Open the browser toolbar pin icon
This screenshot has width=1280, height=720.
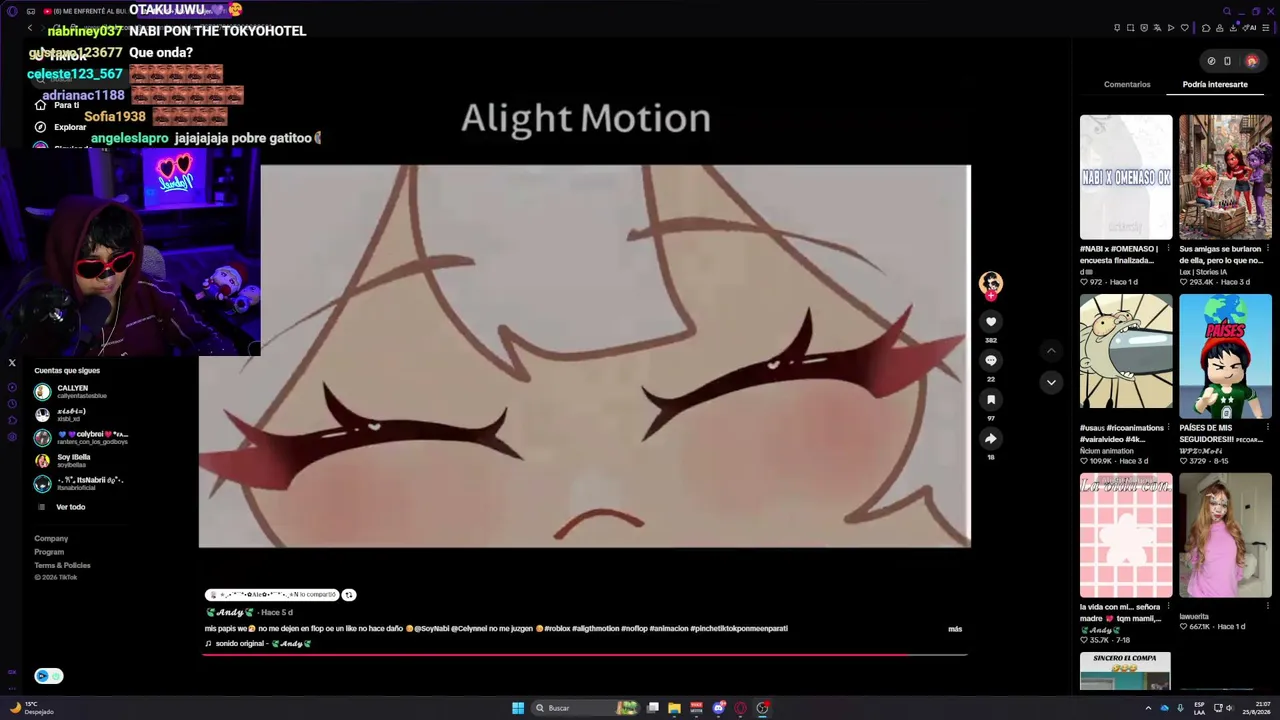coord(1117,28)
